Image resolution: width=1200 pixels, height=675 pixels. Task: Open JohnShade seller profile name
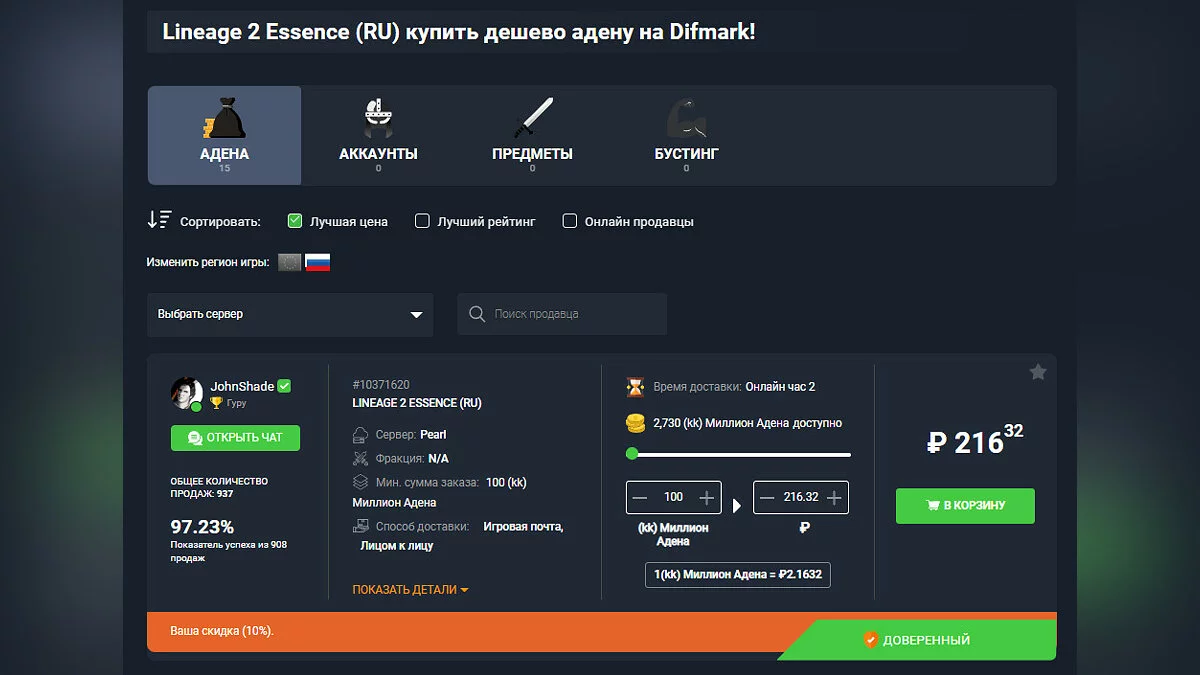[242, 386]
